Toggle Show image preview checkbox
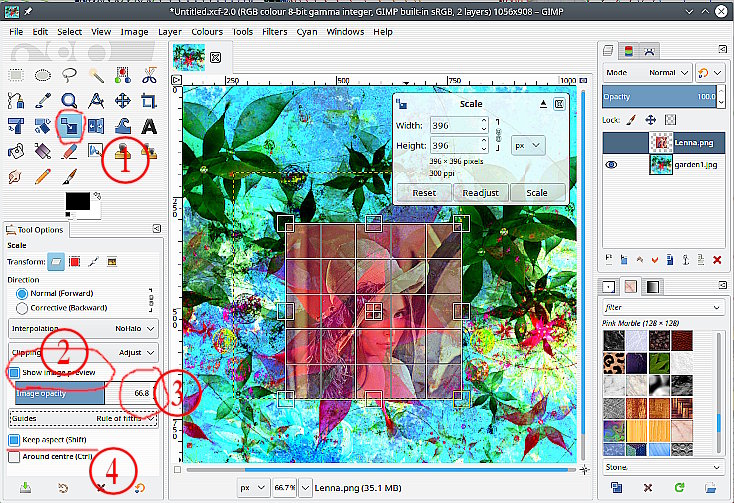 tap(14, 372)
